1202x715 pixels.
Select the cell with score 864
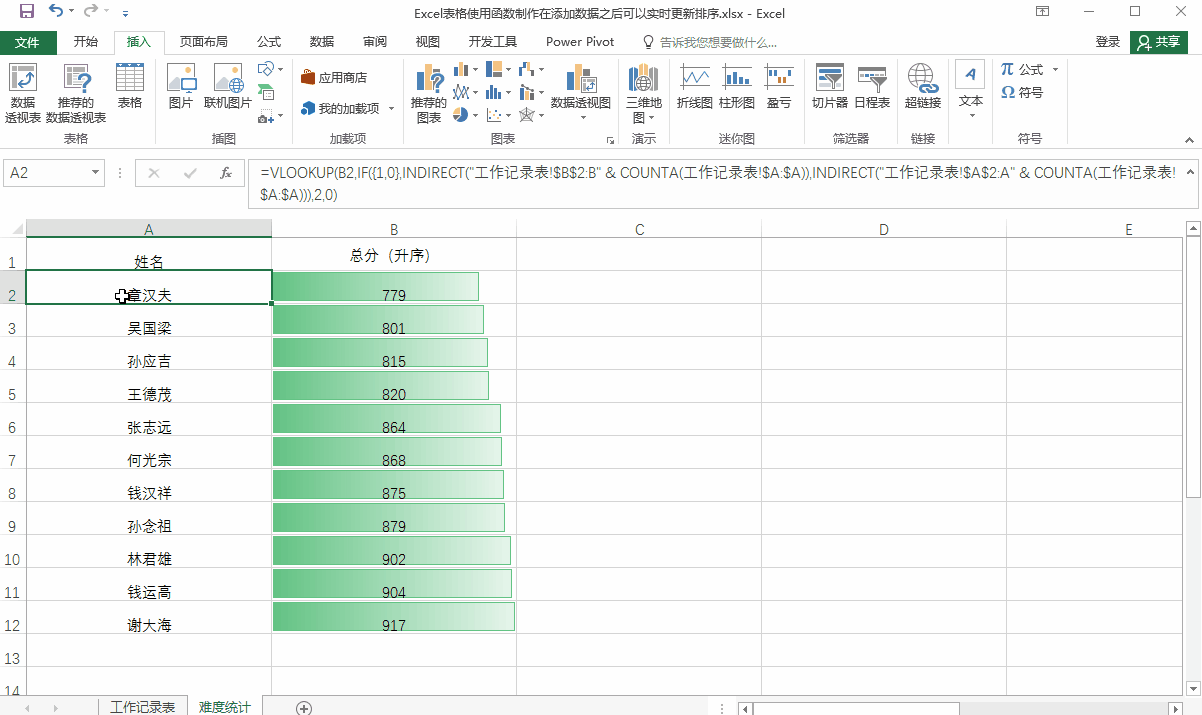point(394,419)
